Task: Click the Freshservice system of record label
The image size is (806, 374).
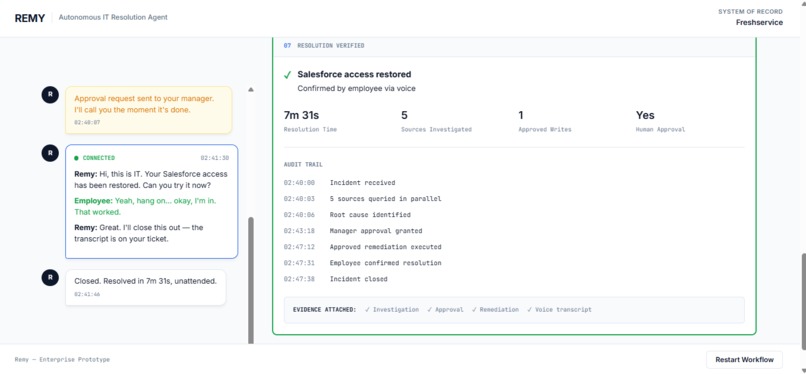Action: click(759, 22)
